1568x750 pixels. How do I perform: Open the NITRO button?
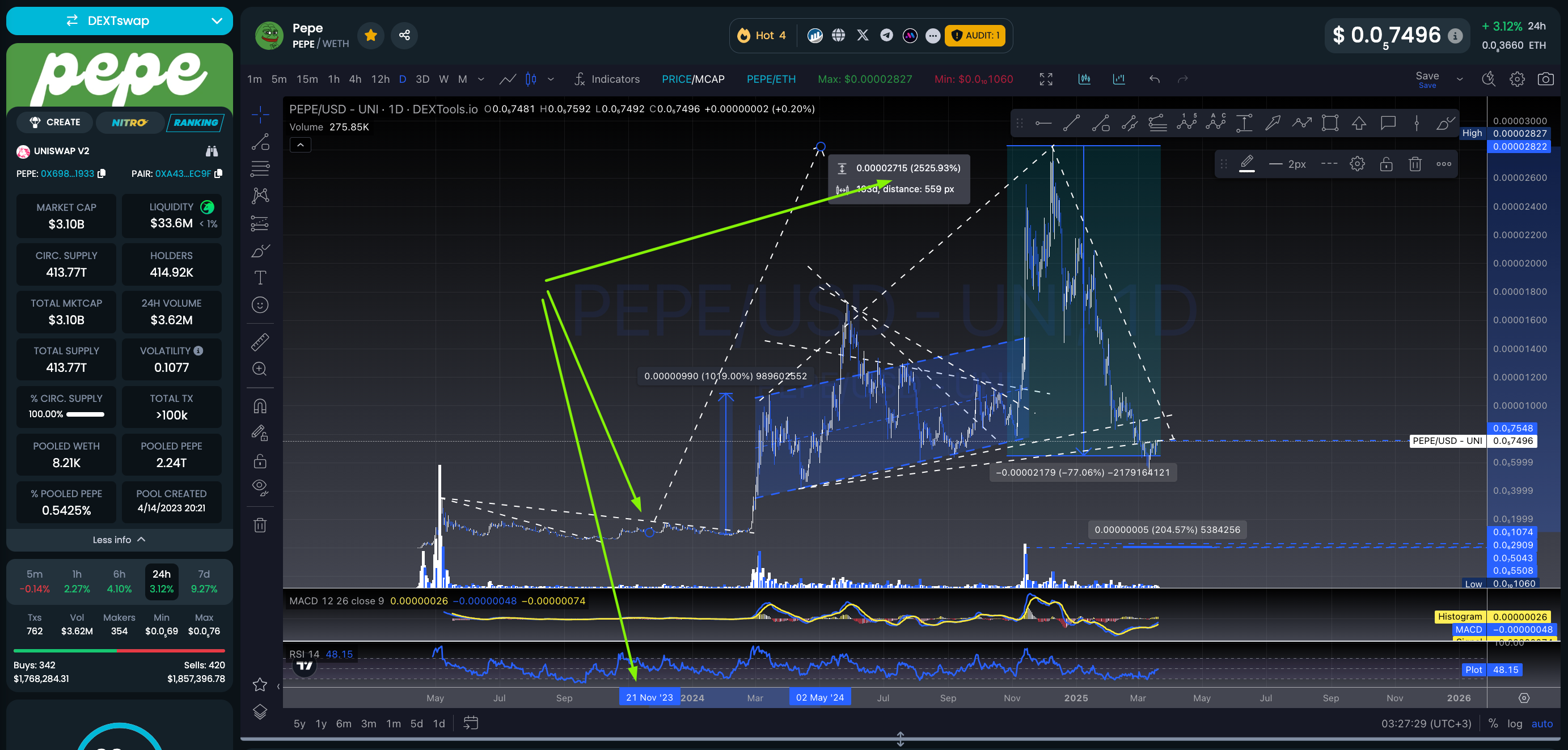130,122
